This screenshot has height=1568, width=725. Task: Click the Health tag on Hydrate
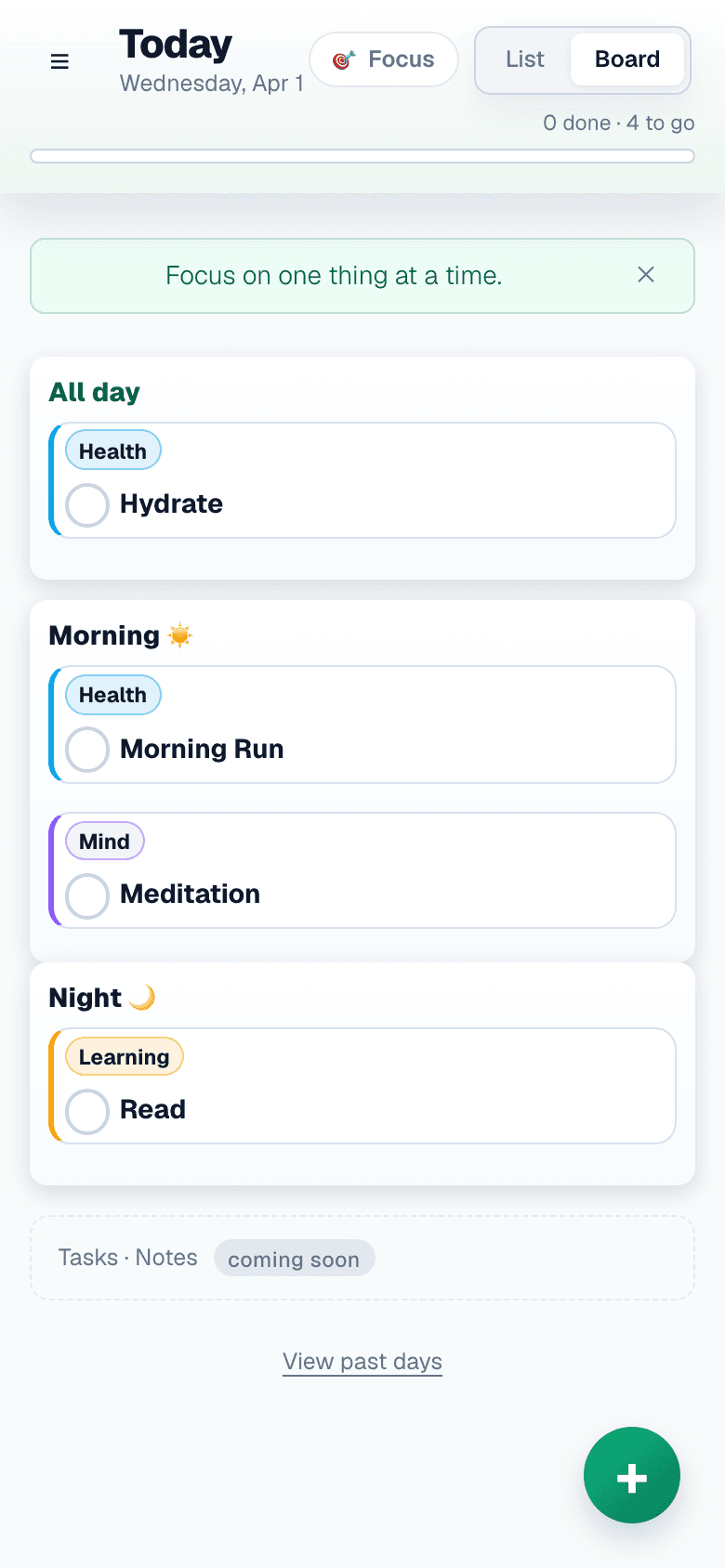coord(112,451)
